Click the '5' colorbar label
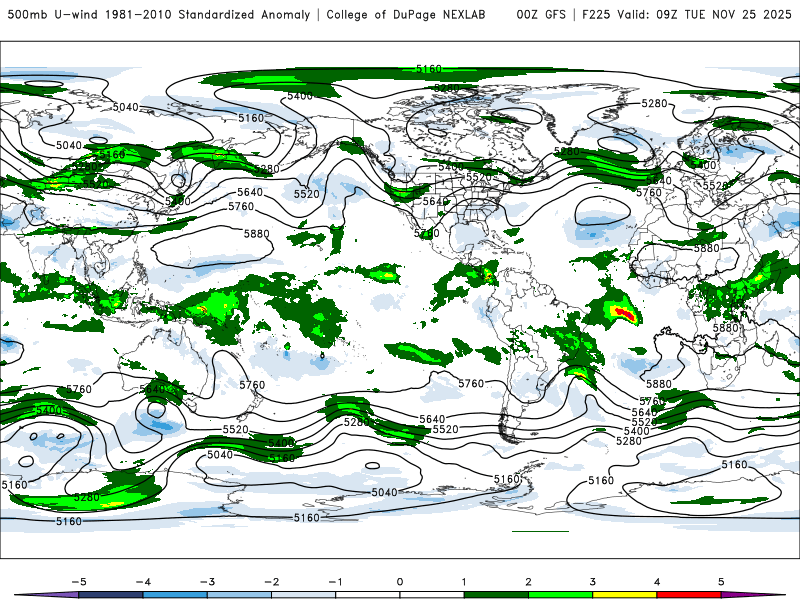Image resolution: width=800 pixels, height=600 pixels. 721,582
